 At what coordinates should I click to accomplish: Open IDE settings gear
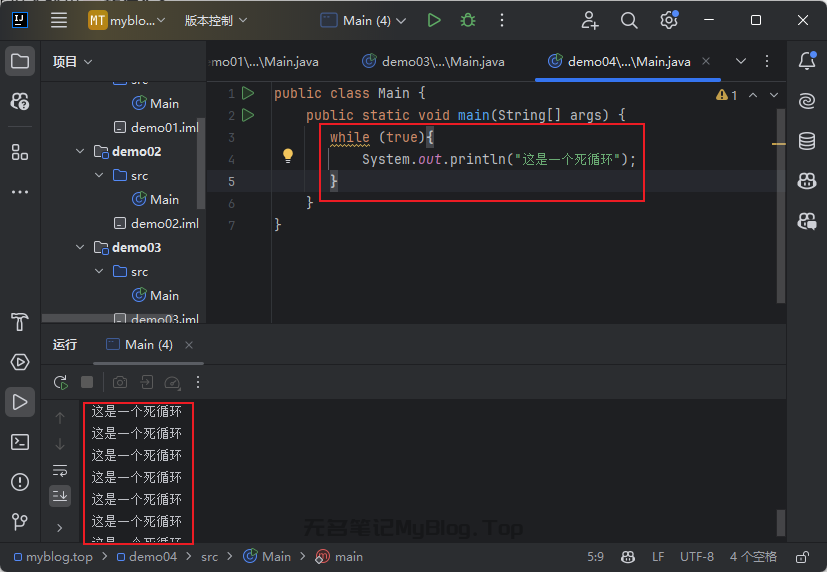pos(669,21)
